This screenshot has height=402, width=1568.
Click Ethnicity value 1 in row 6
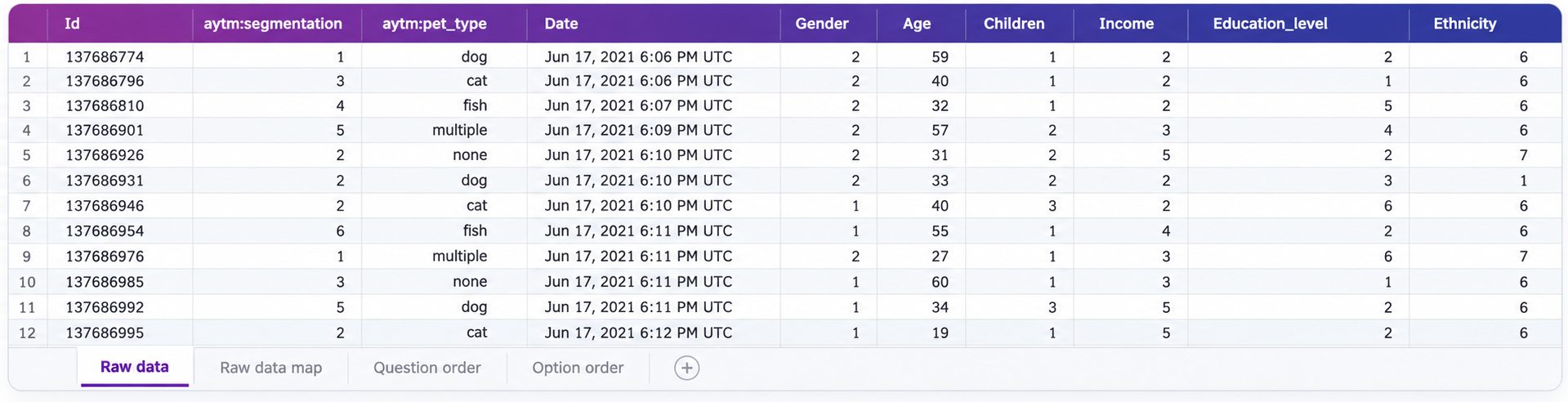[1523, 181]
